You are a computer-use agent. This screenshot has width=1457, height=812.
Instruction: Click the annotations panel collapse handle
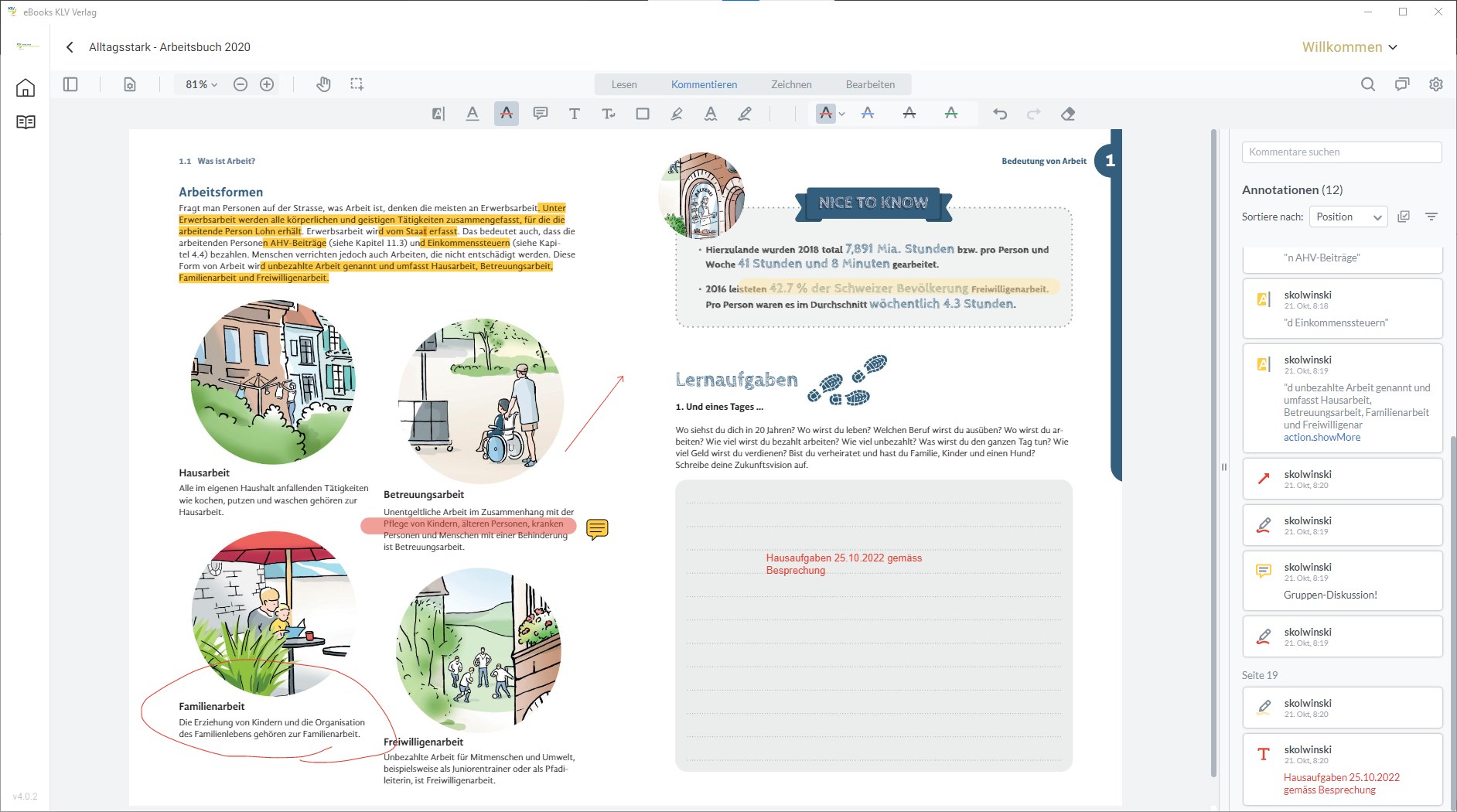[x=1224, y=467]
